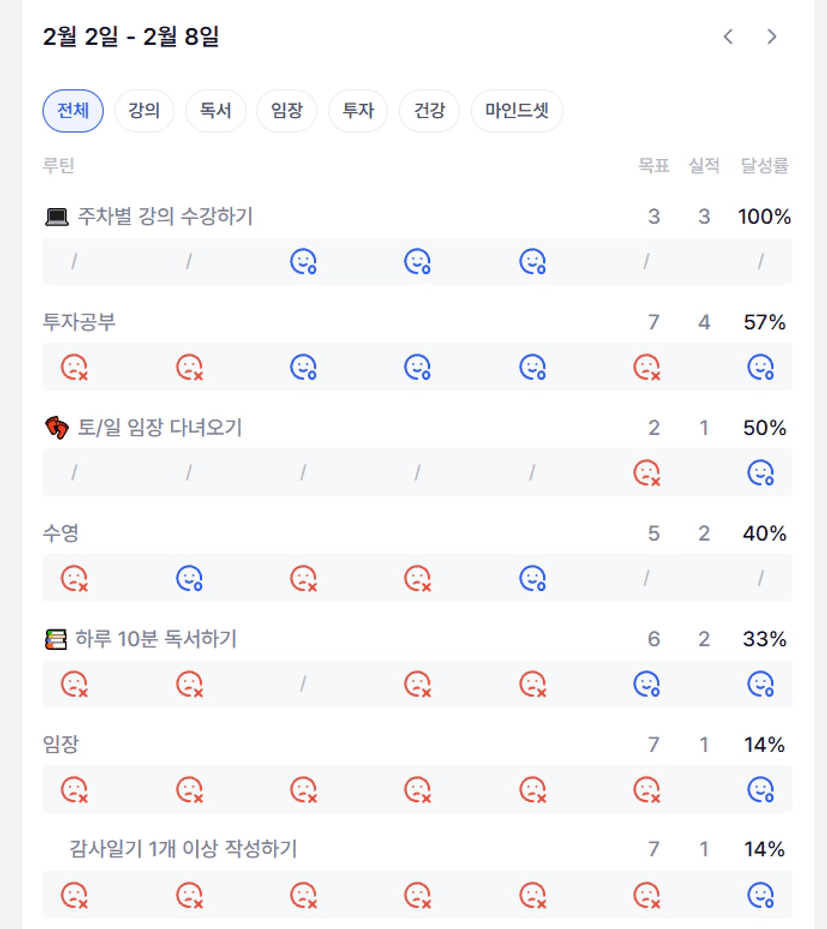
Task: Toggle second day's blue smiley for 수영
Action: tap(189, 578)
